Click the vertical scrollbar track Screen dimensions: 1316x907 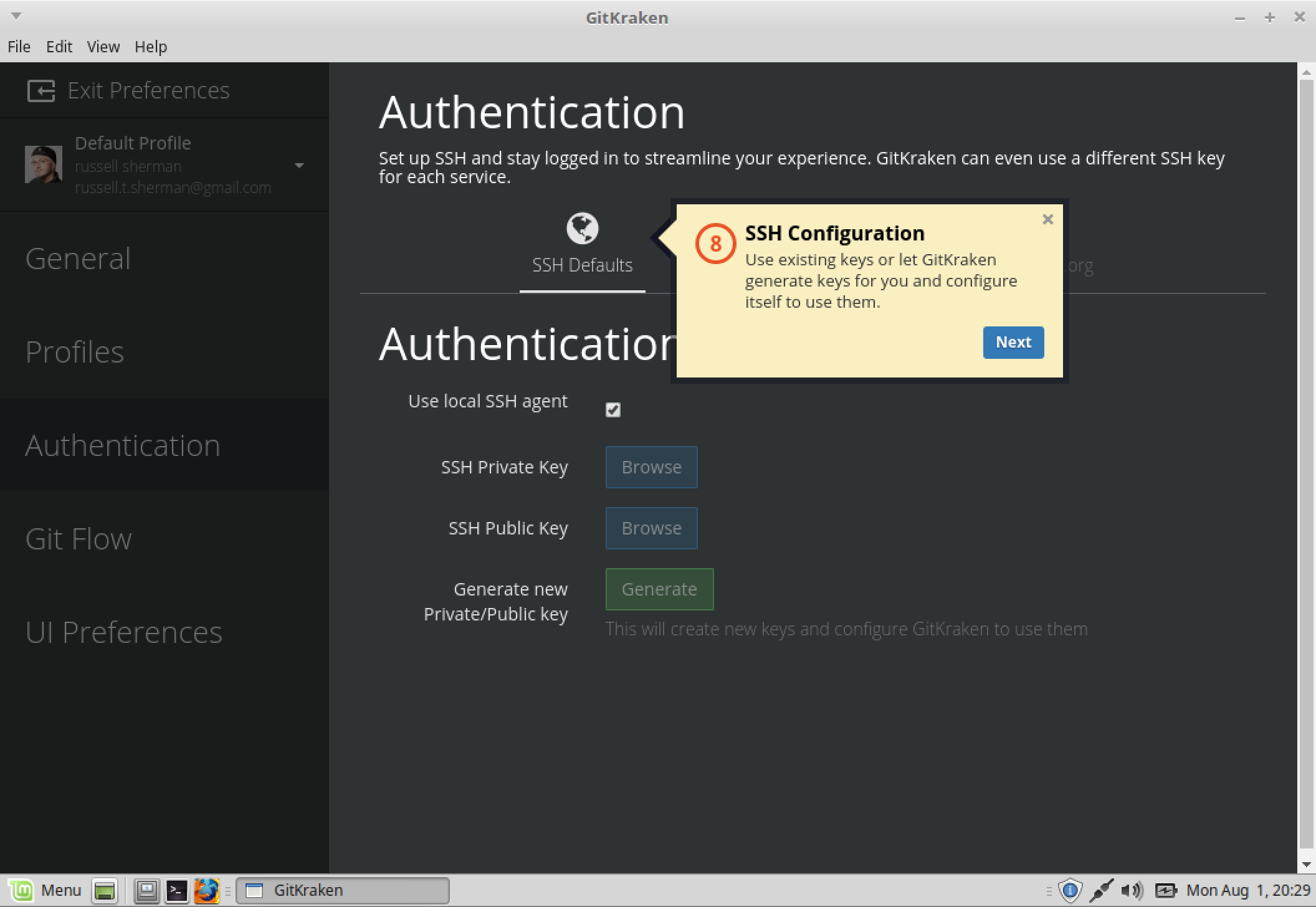pos(1306,464)
